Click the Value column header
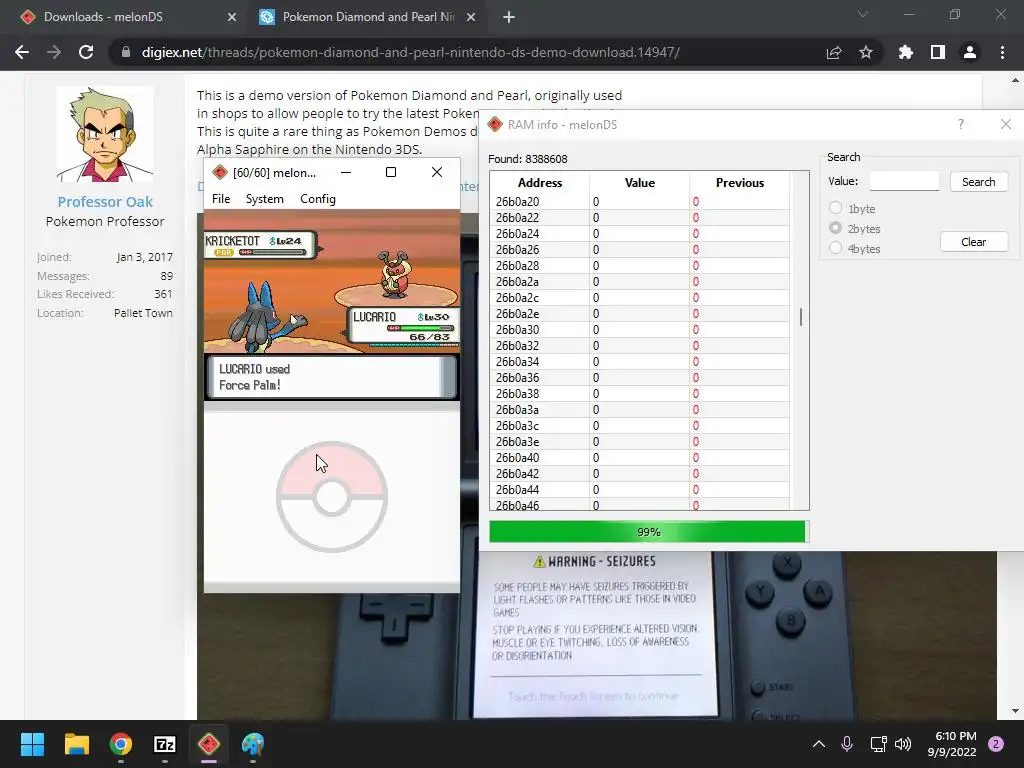The height and width of the screenshot is (768, 1024). tap(639, 183)
